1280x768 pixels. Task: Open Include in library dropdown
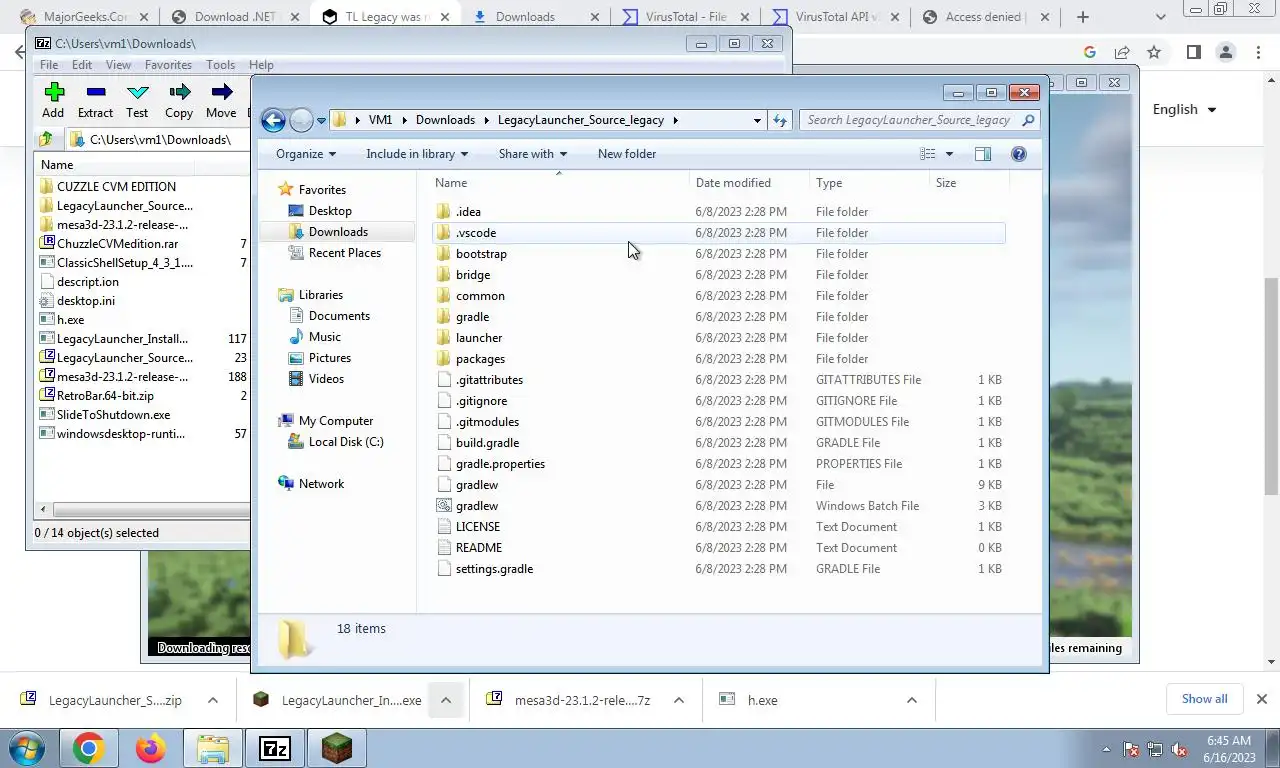pos(417,154)
